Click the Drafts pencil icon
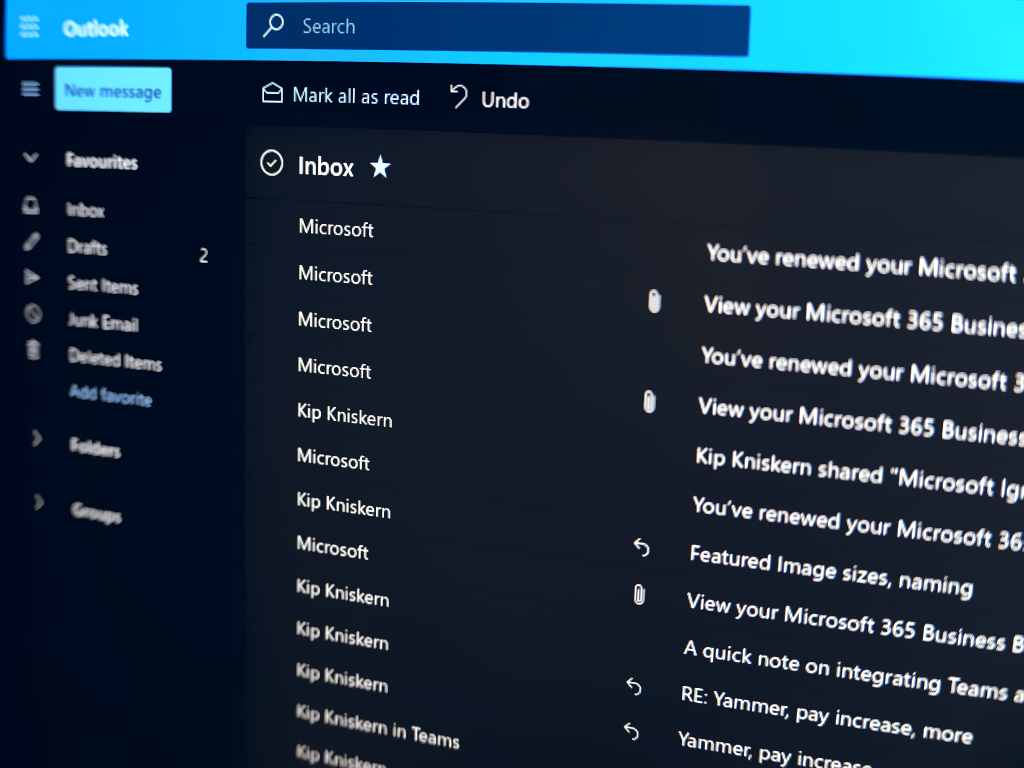Viewport: 1024px width, 768px height. 31,242
